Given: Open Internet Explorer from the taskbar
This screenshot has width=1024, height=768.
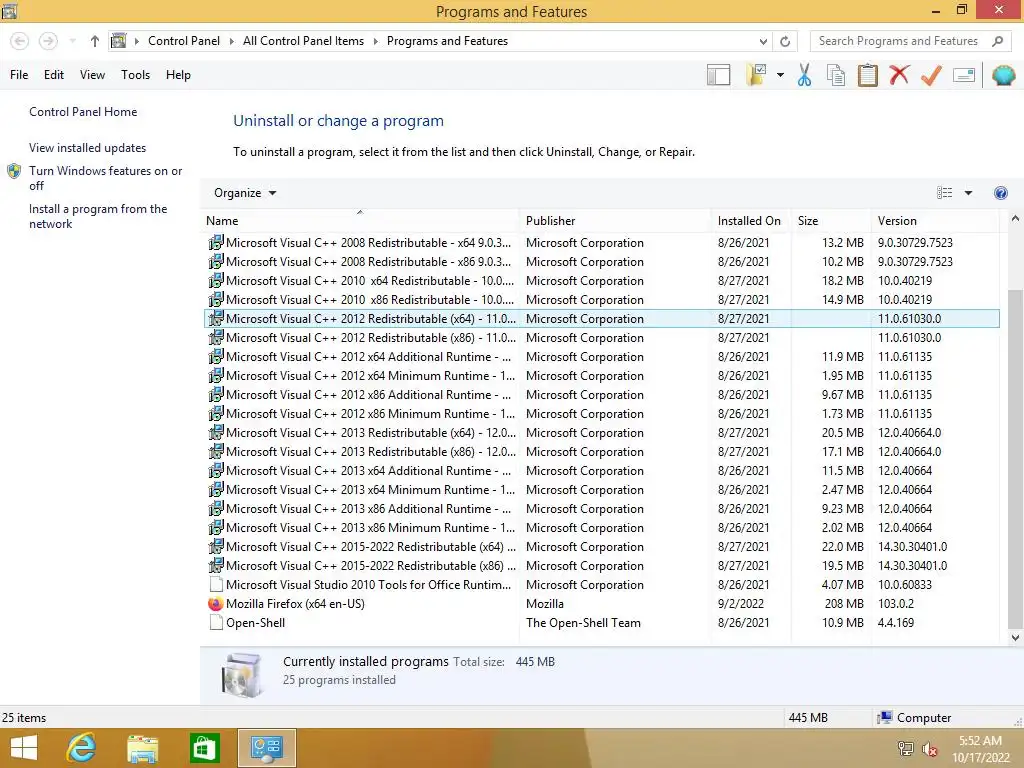Looking at the screenshot, I should tap(82, 748).
